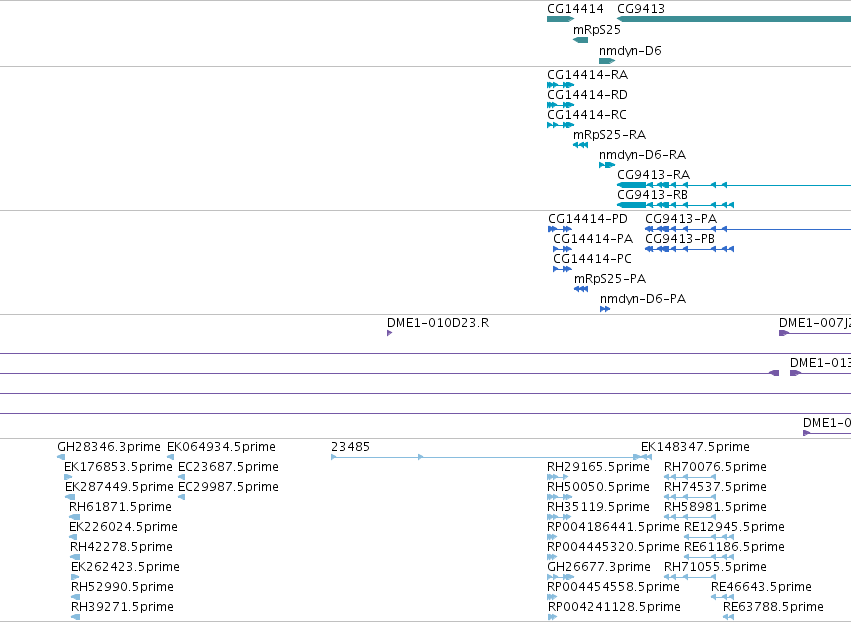
Task: Click the RP004445320.5prime label
Action: [x=613, y=547]
